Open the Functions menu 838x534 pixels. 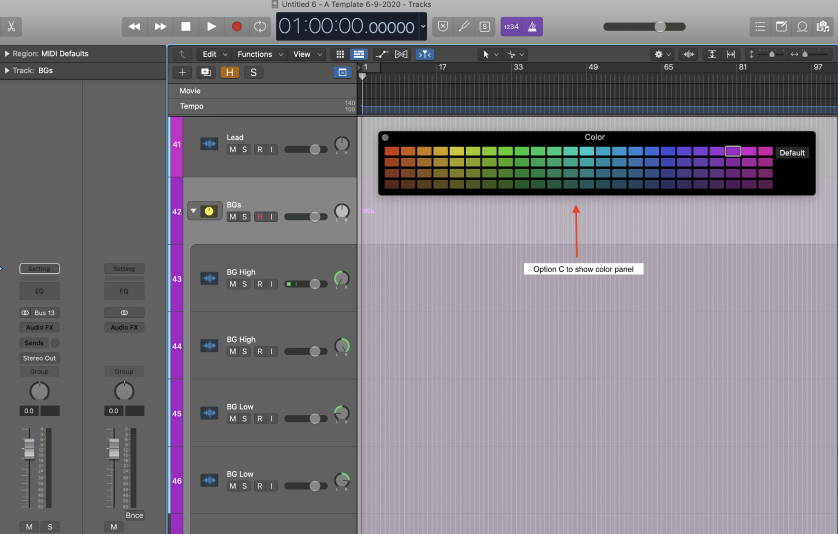(x=260, y=54)
